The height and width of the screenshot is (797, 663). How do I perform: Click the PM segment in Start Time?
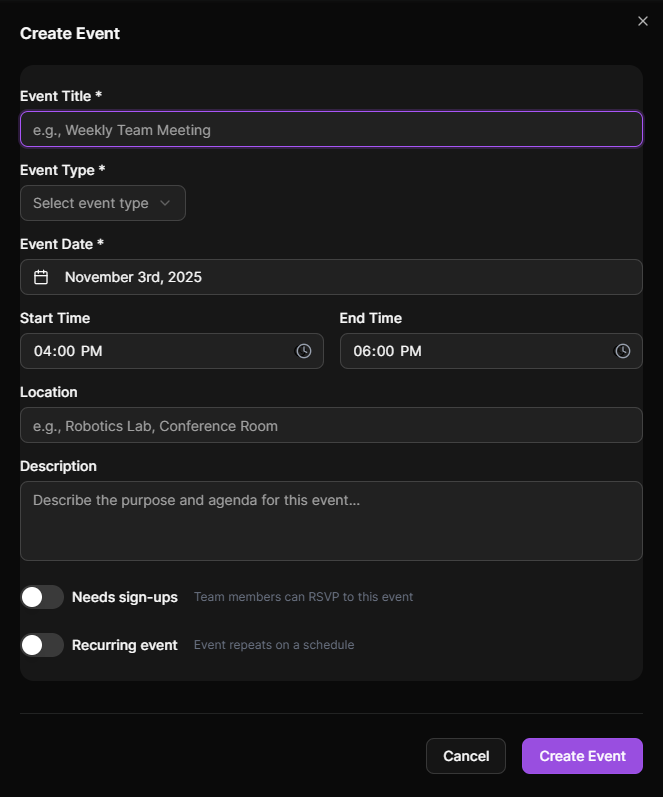click(92, 351)
